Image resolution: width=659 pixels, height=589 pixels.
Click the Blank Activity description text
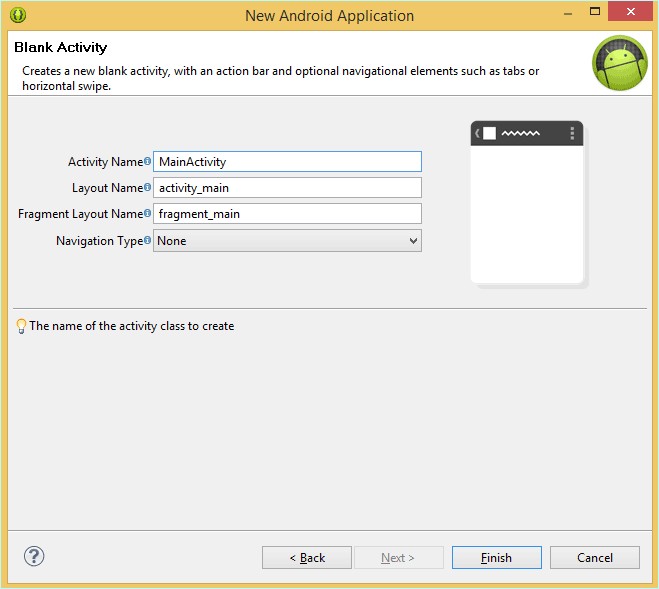[x=281, y=78]
